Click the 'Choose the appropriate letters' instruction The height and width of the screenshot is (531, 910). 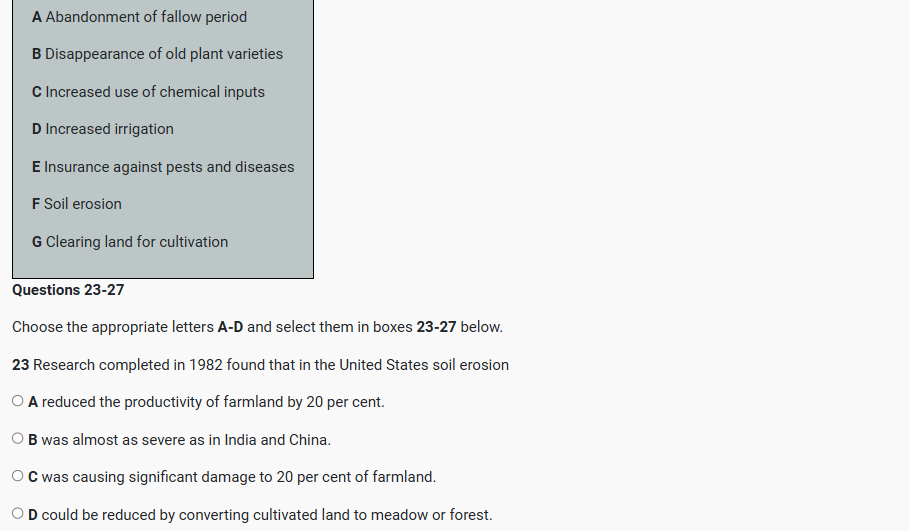(114, 327)
